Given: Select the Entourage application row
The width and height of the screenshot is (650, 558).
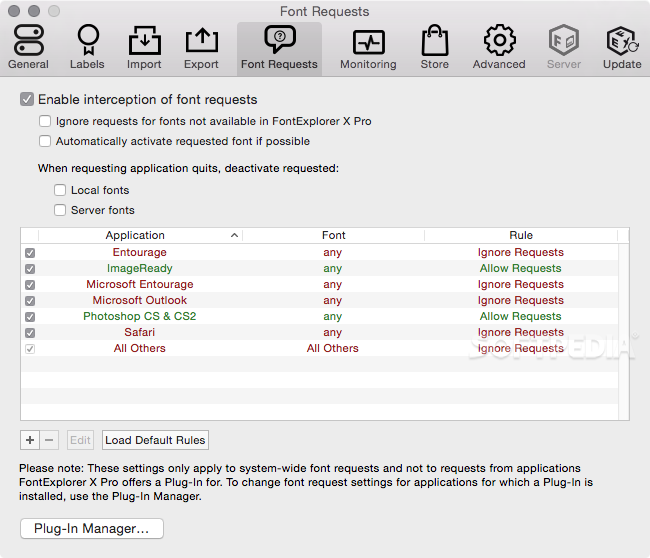Looking at the screenshot, I should coord(319,252).
